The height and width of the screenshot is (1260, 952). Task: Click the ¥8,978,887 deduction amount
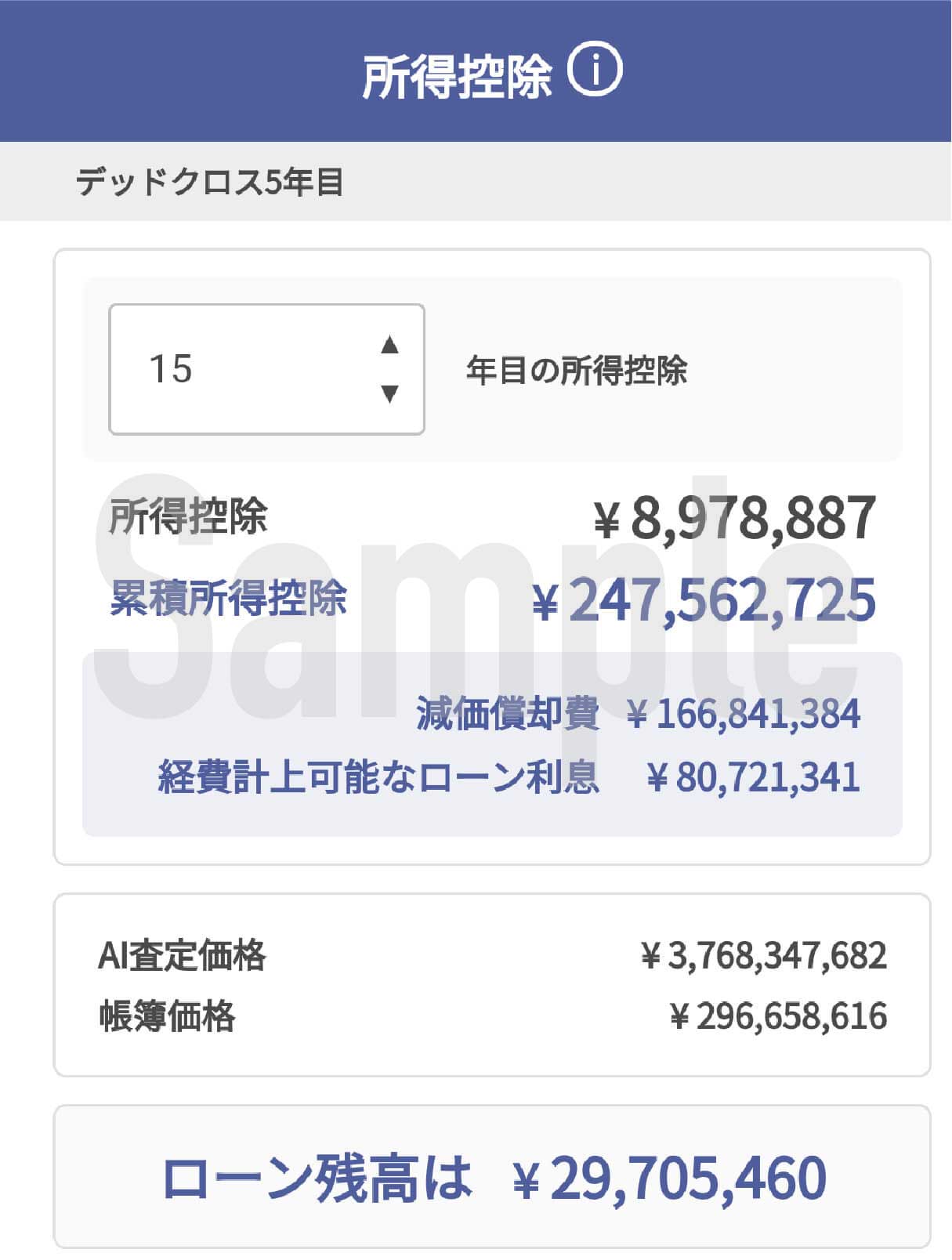point(733,518)
